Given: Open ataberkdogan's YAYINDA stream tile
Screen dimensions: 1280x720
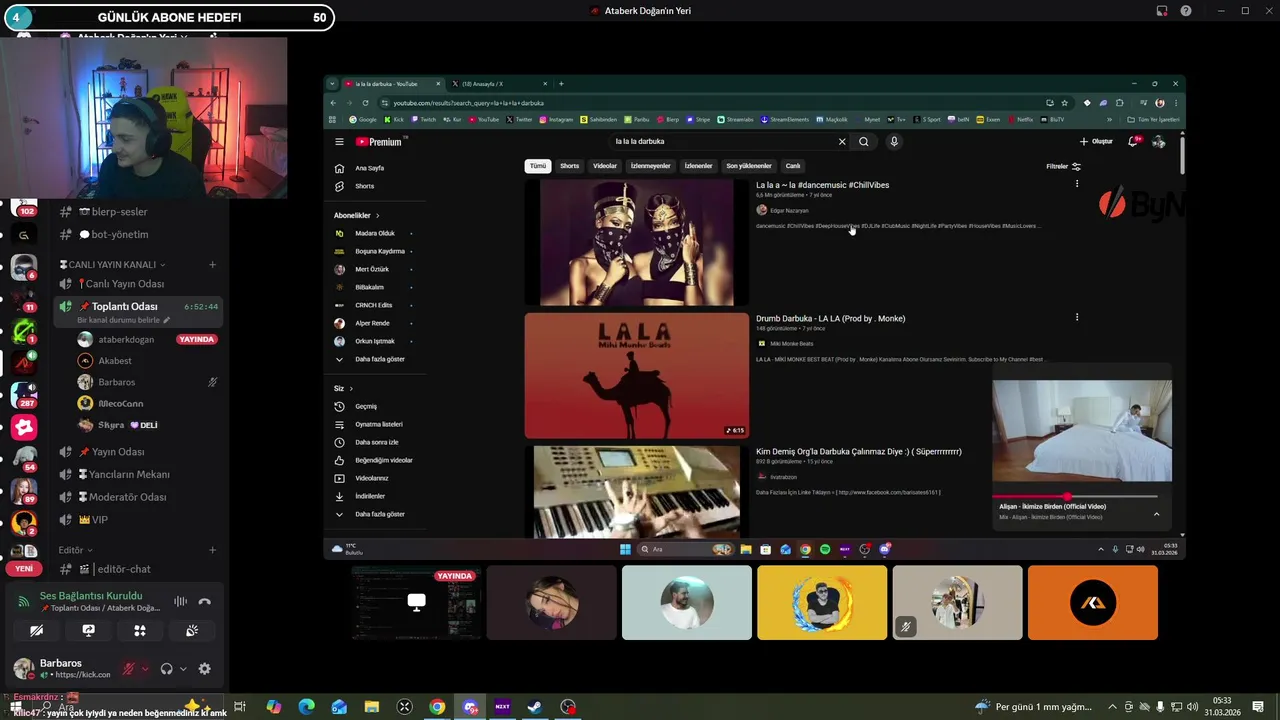Looking at the screenshot, I should pos(416,603).
